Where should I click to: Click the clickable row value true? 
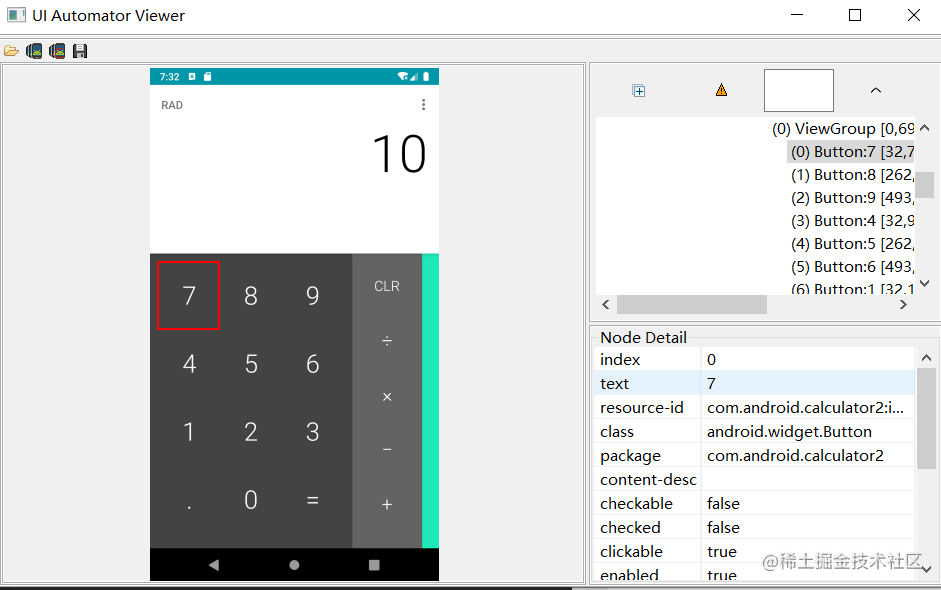tap(722, 552)
